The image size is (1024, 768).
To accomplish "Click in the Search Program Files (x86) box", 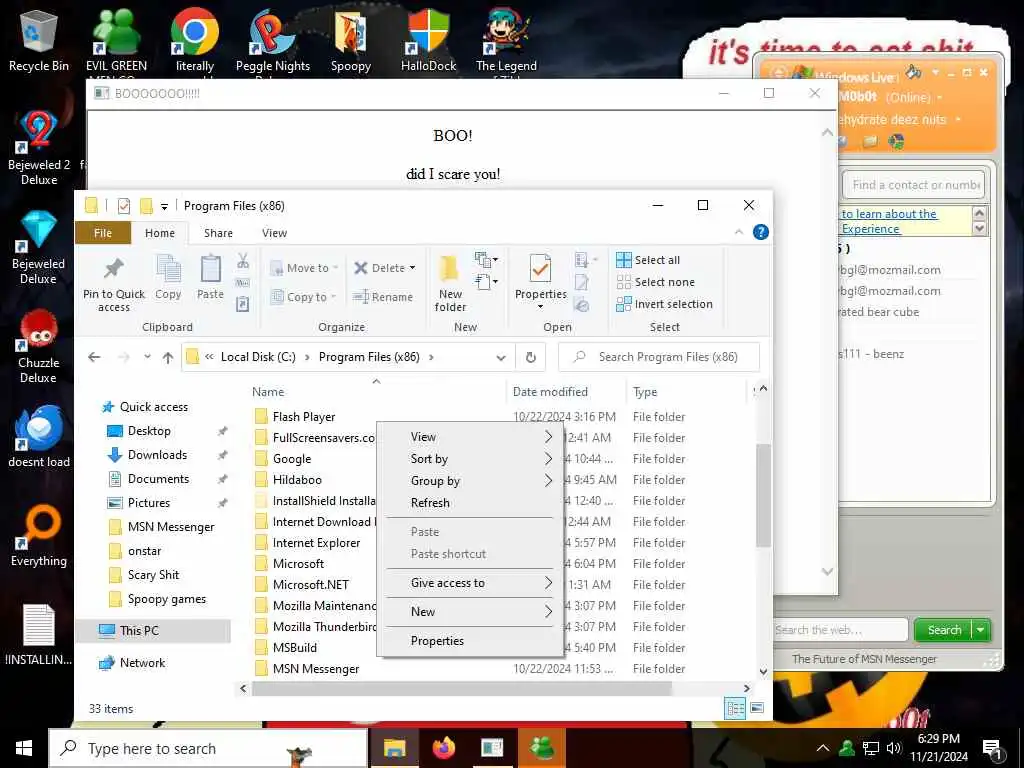I will point(659,357).
